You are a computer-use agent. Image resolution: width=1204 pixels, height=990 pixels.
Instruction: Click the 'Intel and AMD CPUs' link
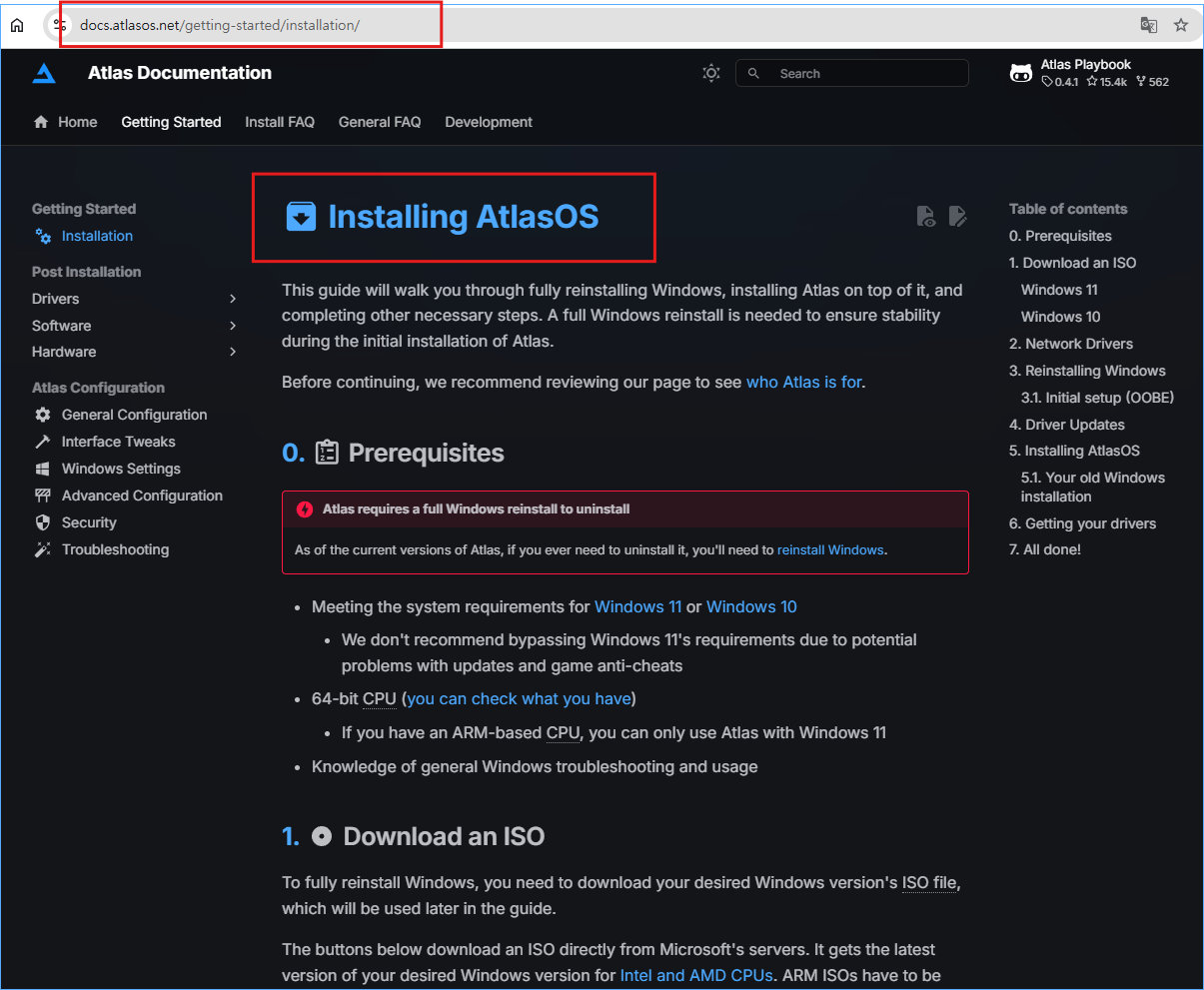pos(696,975)
